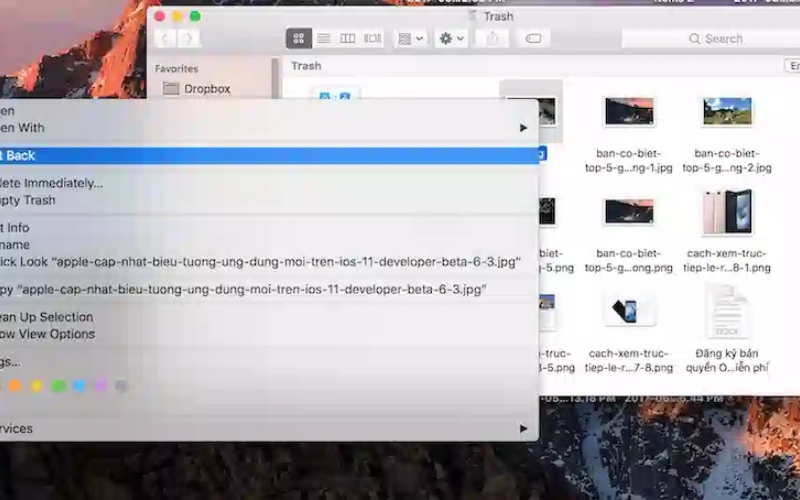Apply the purple tag color
Viewport: 800px width, 500px height.
coord(100,386)
